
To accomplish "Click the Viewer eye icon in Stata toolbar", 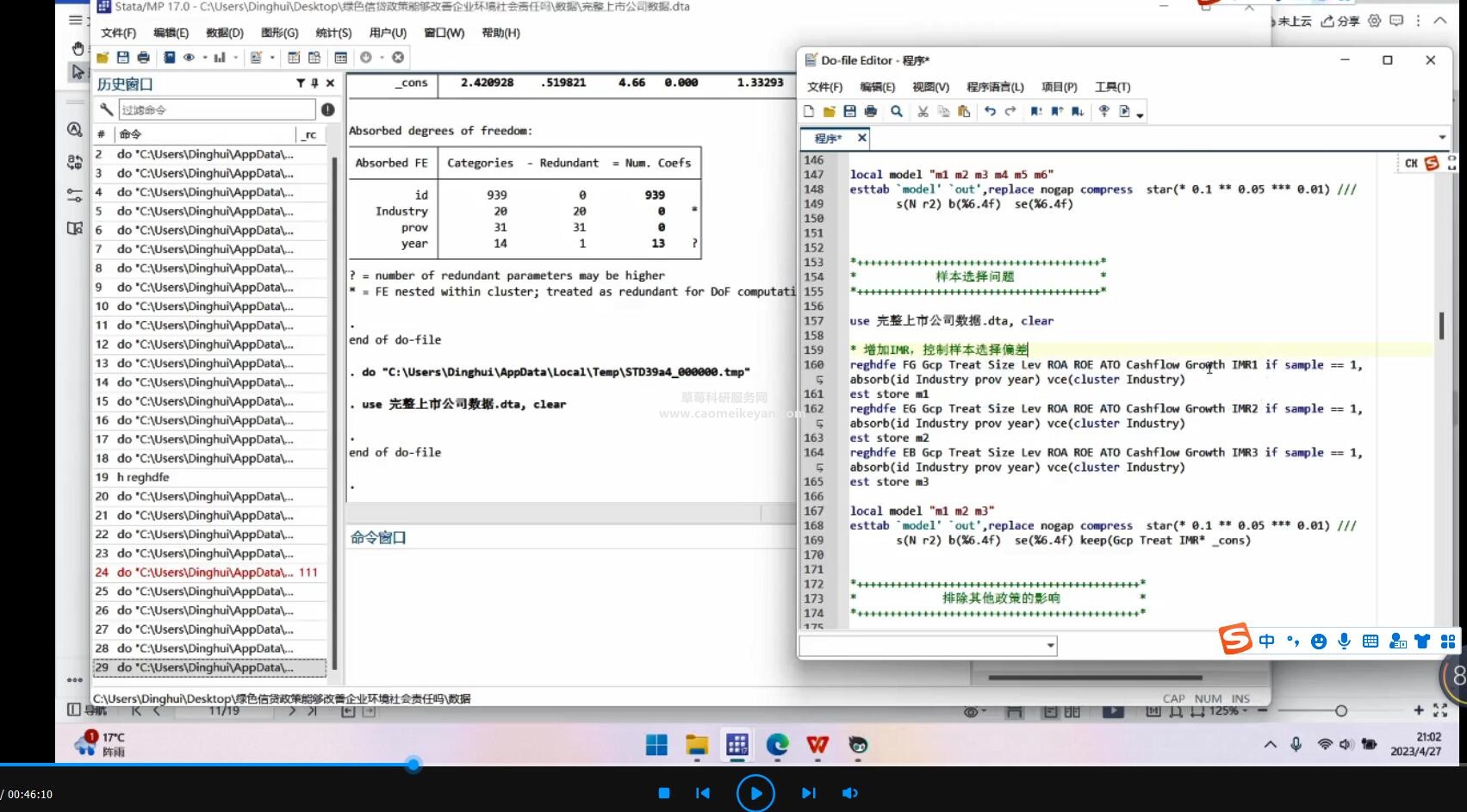I will (189, 58).
